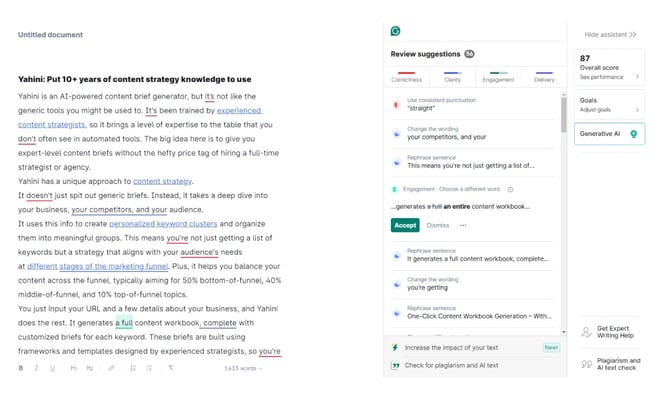The image size is (666, 400).
Task: Click the blue icon beside "It generates a full content"
Action: pyautogui.click(x=397, y=256)
